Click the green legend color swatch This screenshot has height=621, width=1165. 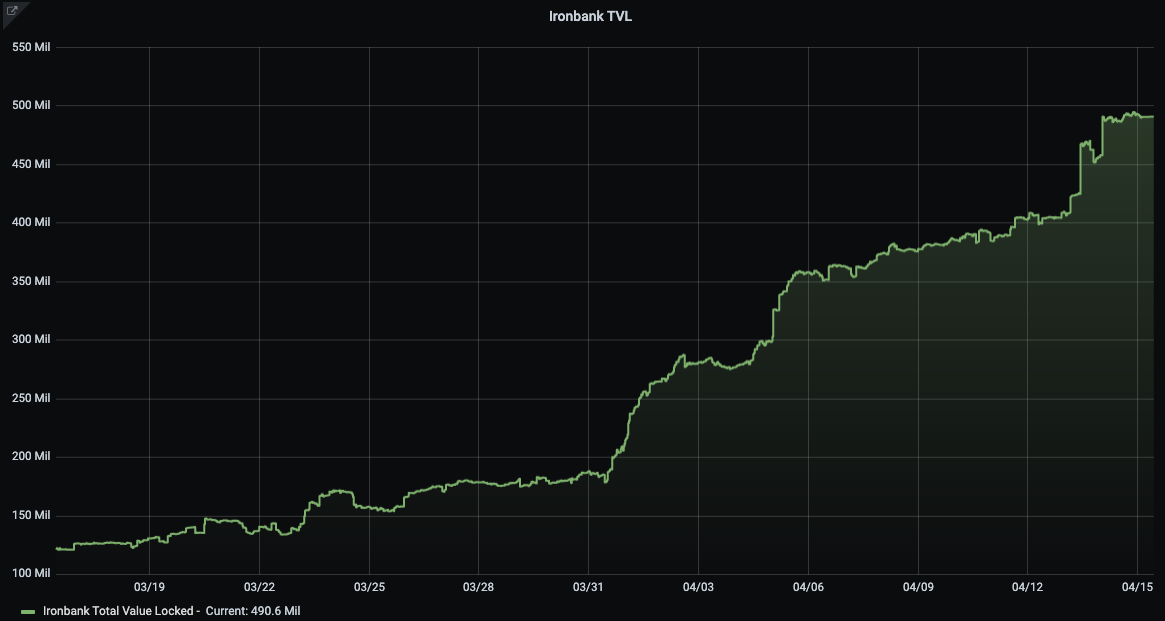[28, 611]
